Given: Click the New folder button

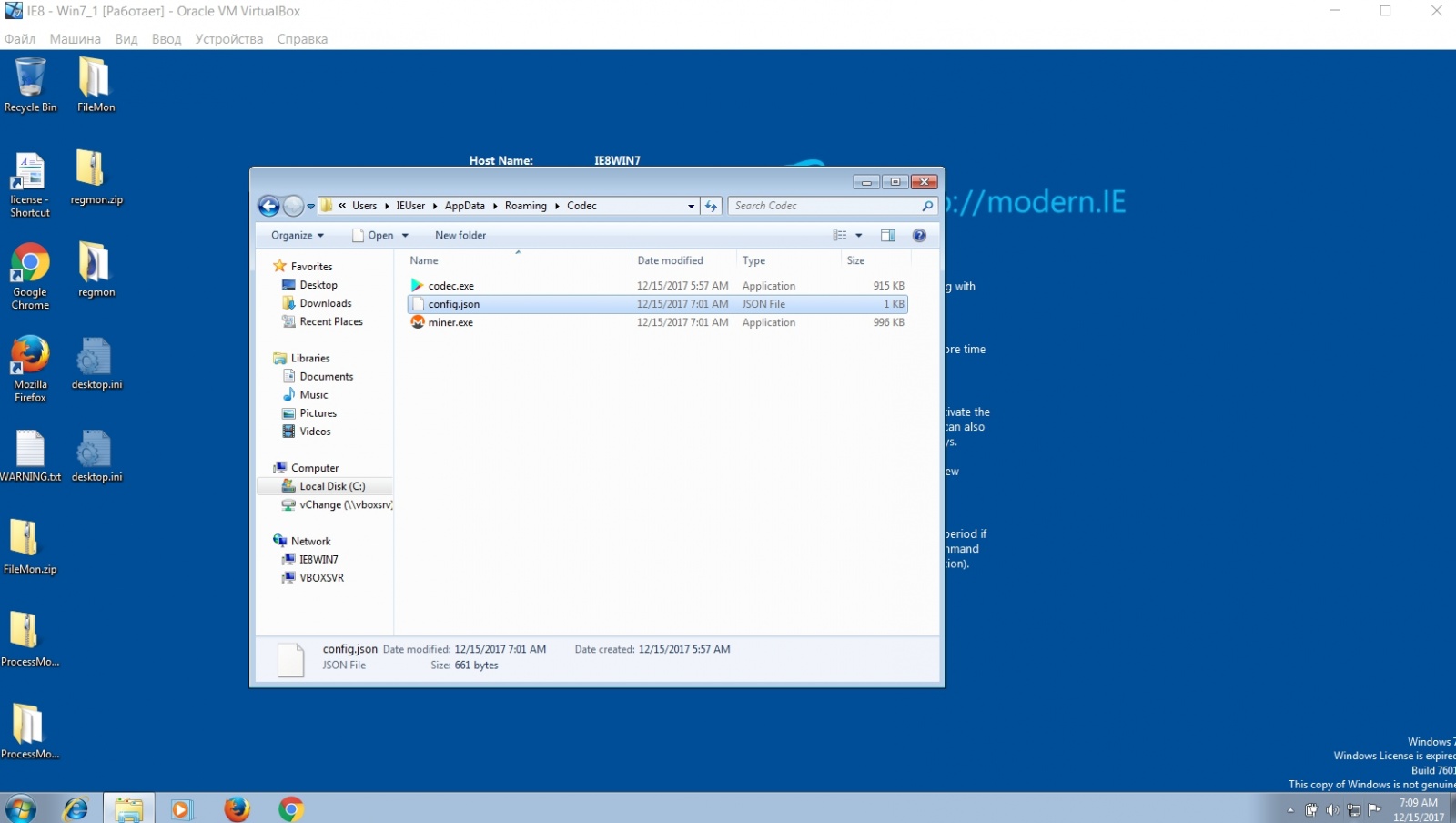Looking at the screenshot, I should 460,235.
